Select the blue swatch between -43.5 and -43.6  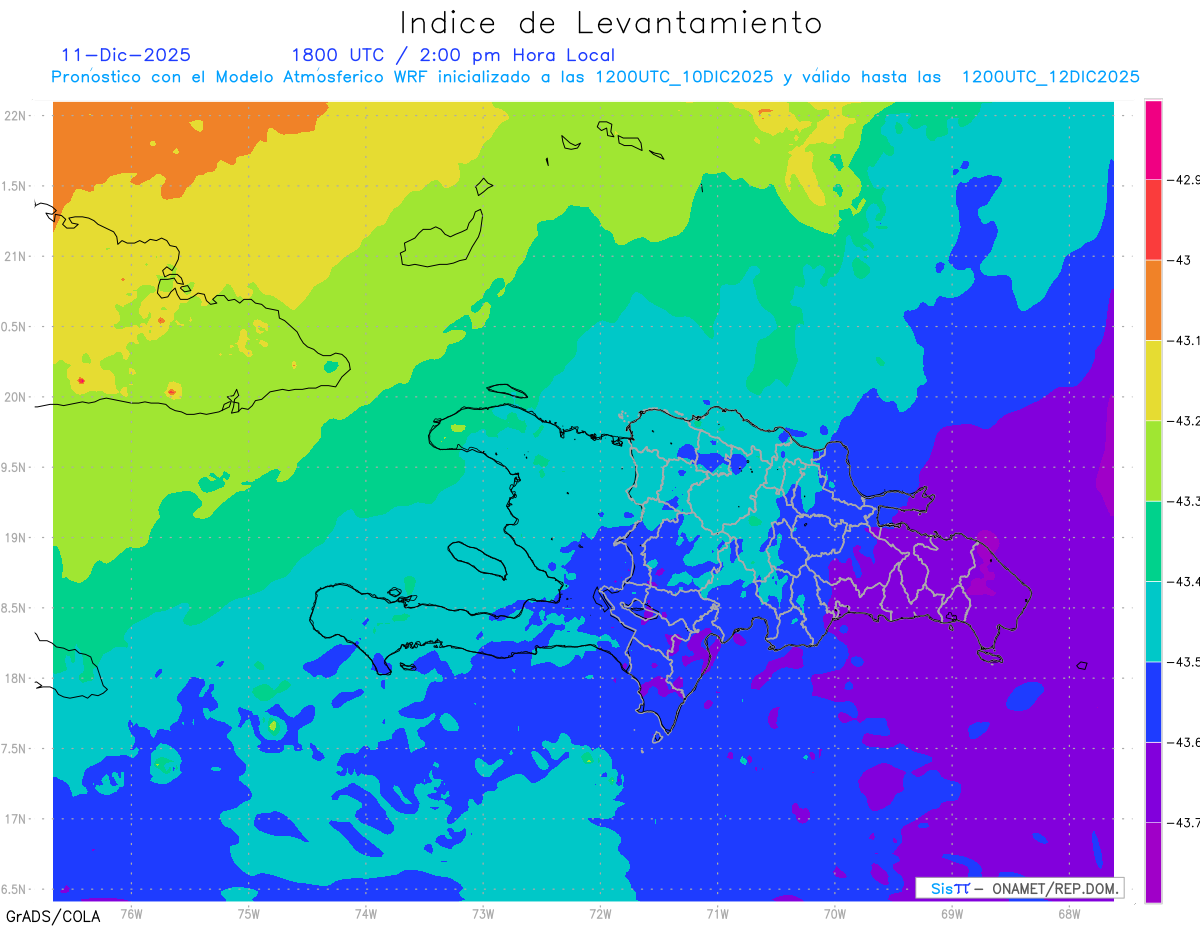point(1153,702)
